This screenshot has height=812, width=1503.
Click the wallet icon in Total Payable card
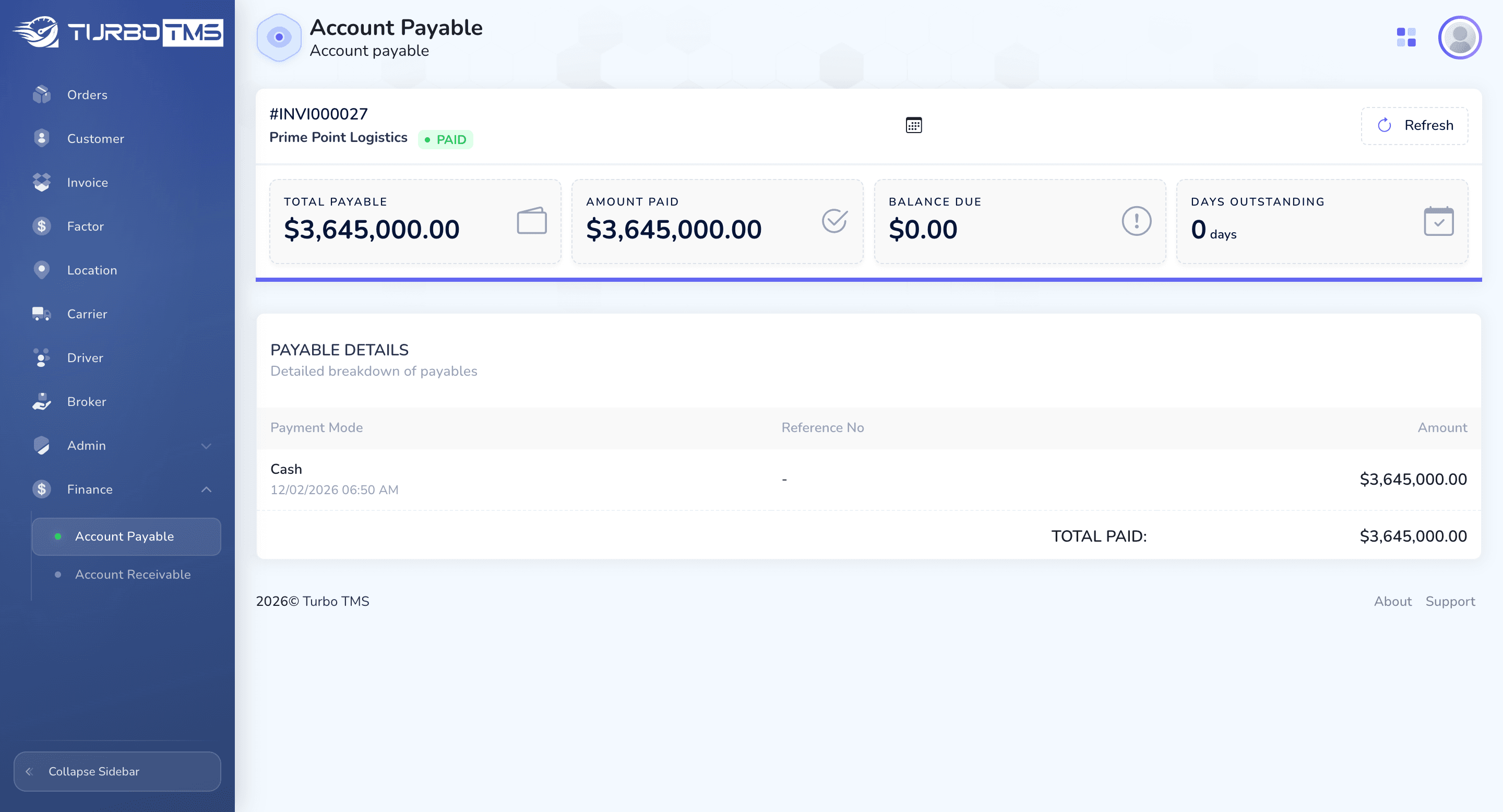532,221
